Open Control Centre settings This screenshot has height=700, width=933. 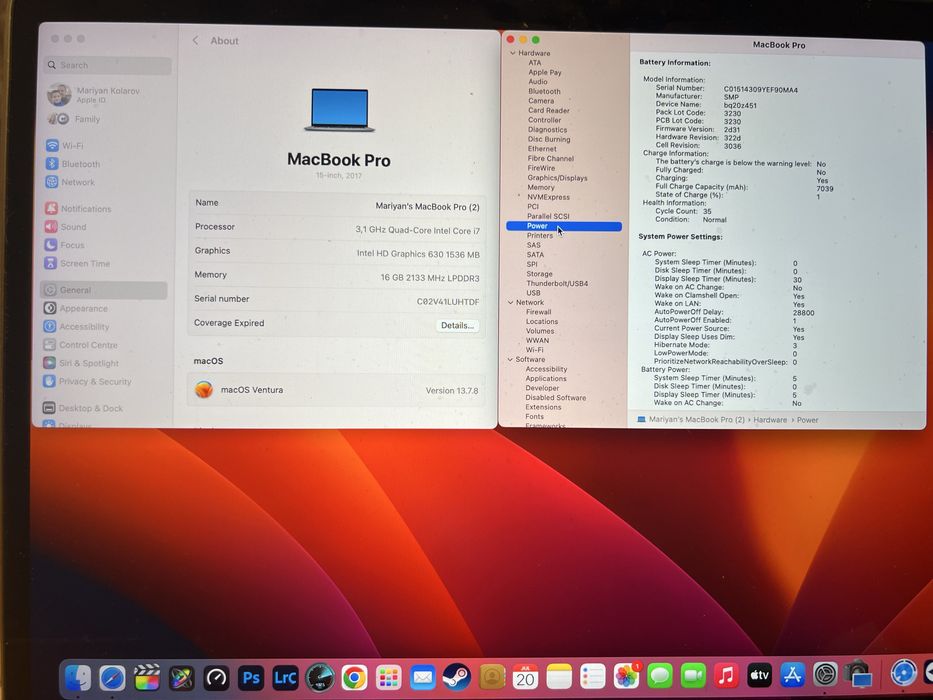pyautogui.click(x=80, y=345)
